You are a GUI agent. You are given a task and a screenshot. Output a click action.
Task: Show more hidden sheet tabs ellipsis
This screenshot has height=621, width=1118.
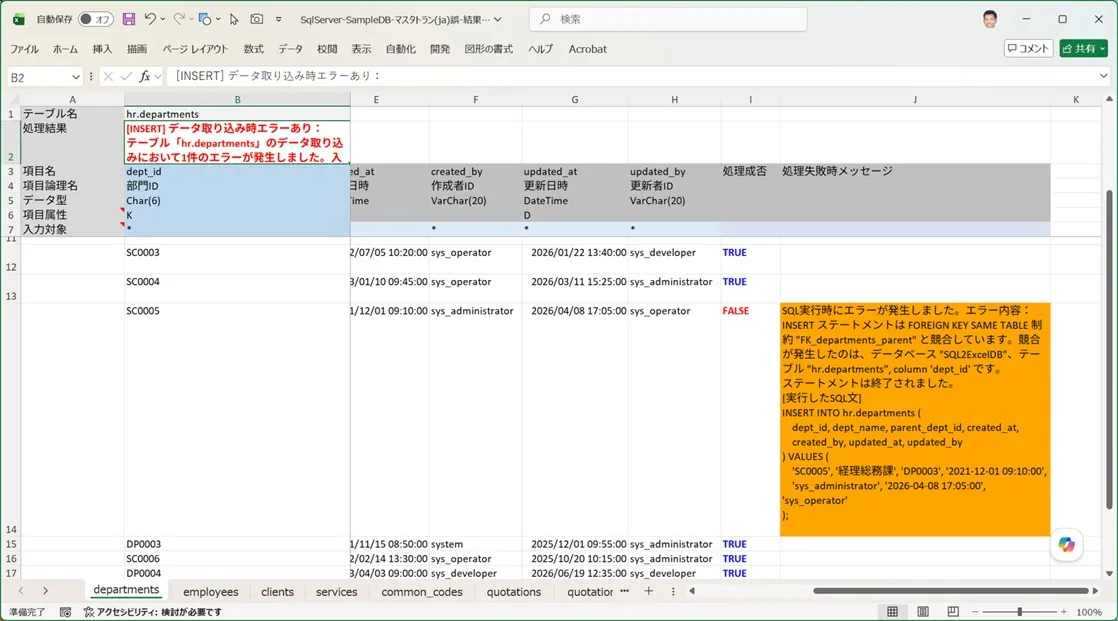(x=625, y=591)
